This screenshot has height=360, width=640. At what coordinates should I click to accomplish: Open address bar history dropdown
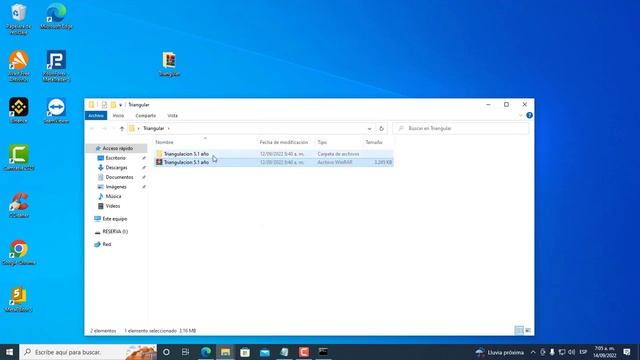369,129
